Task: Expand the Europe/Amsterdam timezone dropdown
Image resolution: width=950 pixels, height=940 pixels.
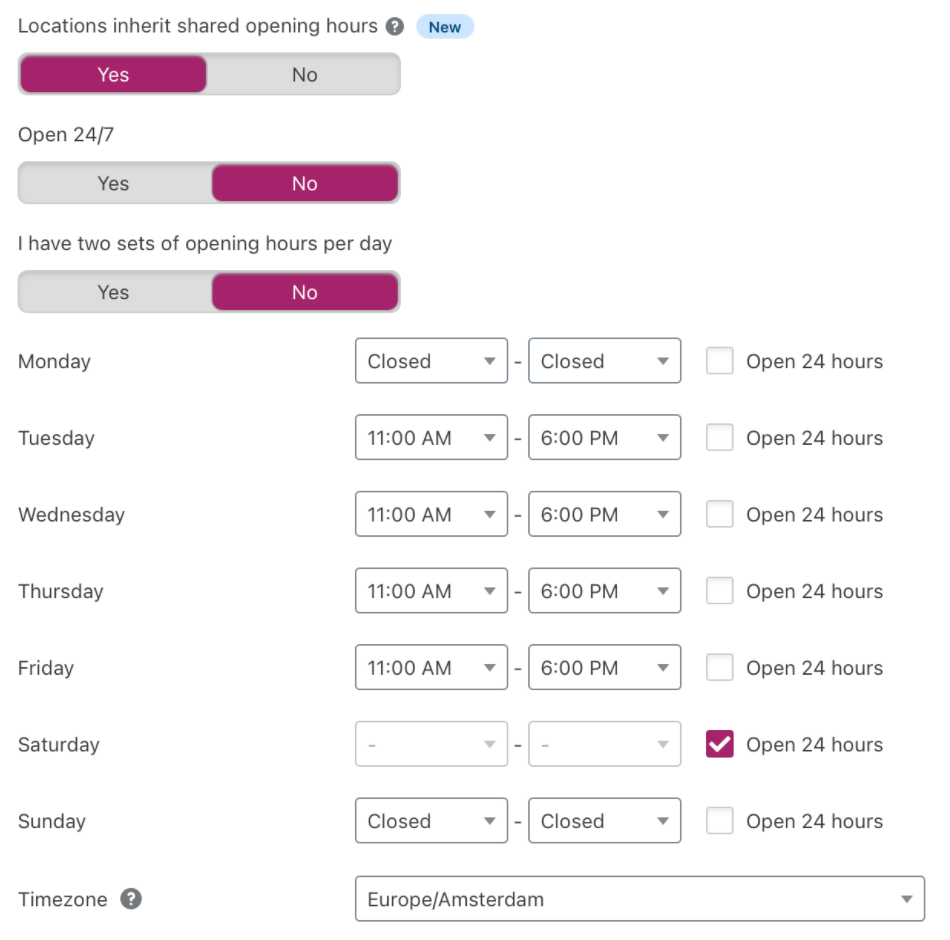Action: click(x=639, y=899)
